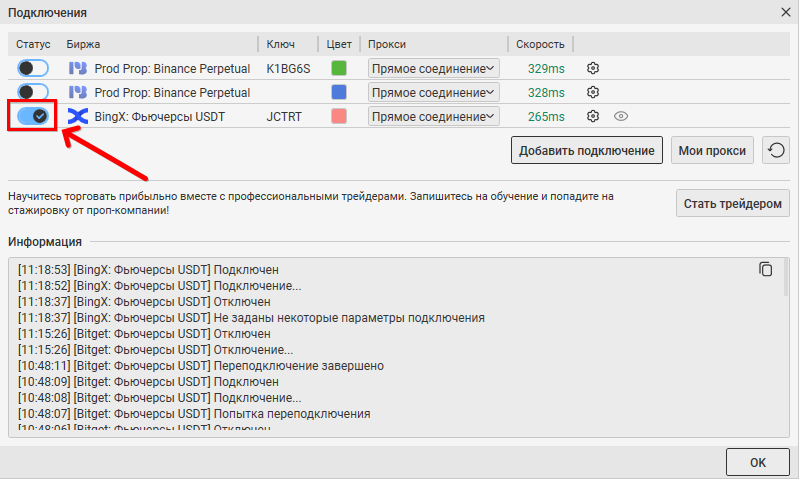Click the refresh connections icon button
The image size is (799, 479).
click(776, 151)
